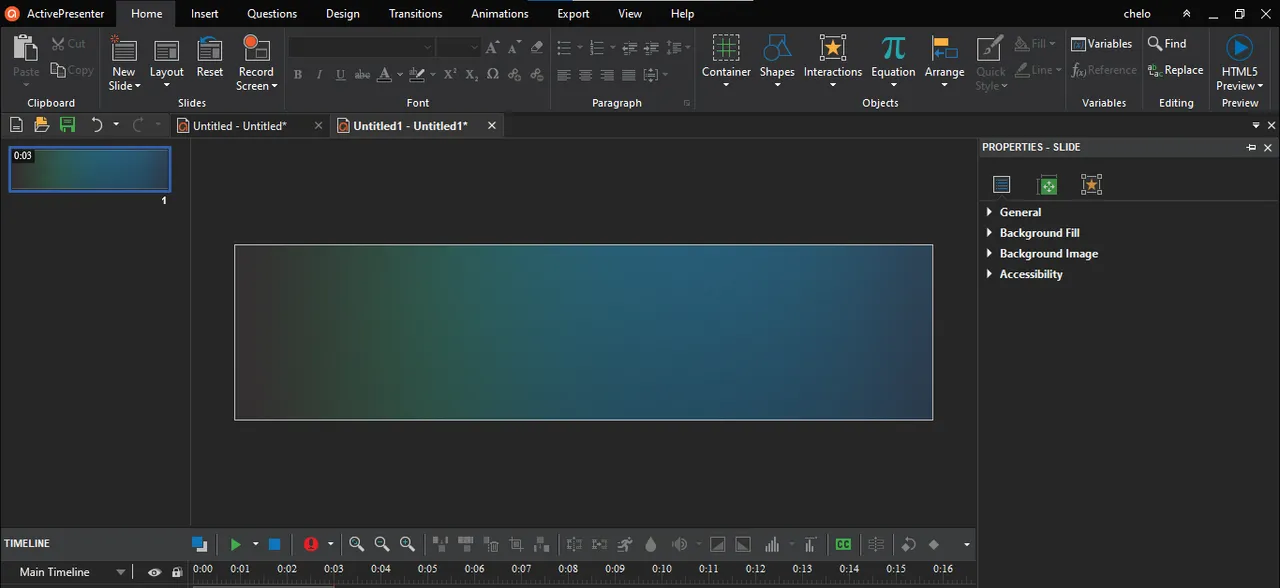Toggle strikethrough formatting
This screenshot has width=1280, height=588.
pos(363,75)
